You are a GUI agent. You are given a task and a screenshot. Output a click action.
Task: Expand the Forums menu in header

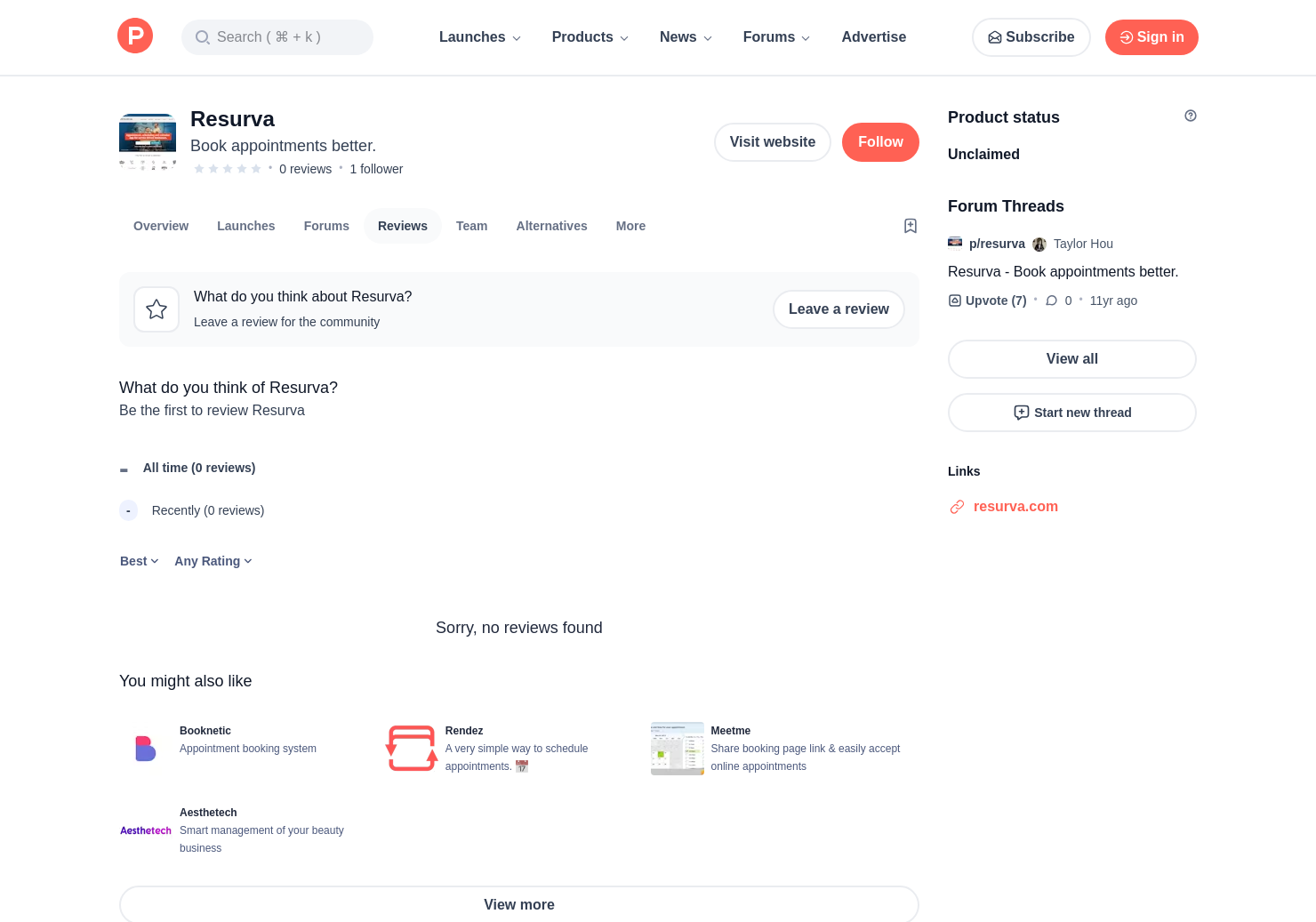point(776,37)
